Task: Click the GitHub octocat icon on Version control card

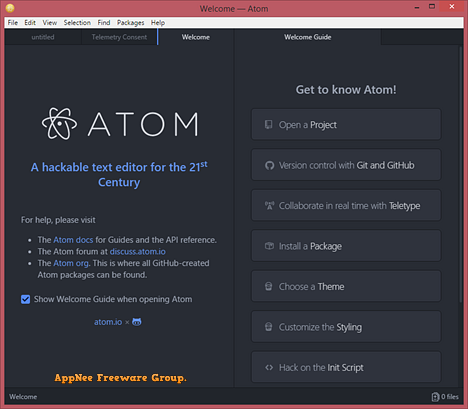Action: point(269,165)
